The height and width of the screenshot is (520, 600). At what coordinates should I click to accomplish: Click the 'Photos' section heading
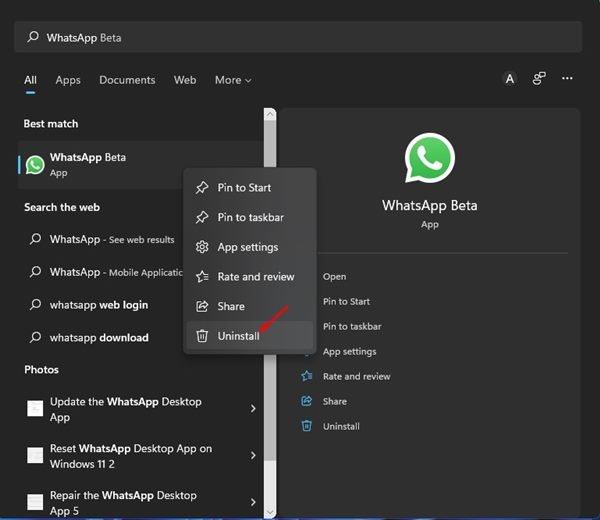click(x=41, y=370)
